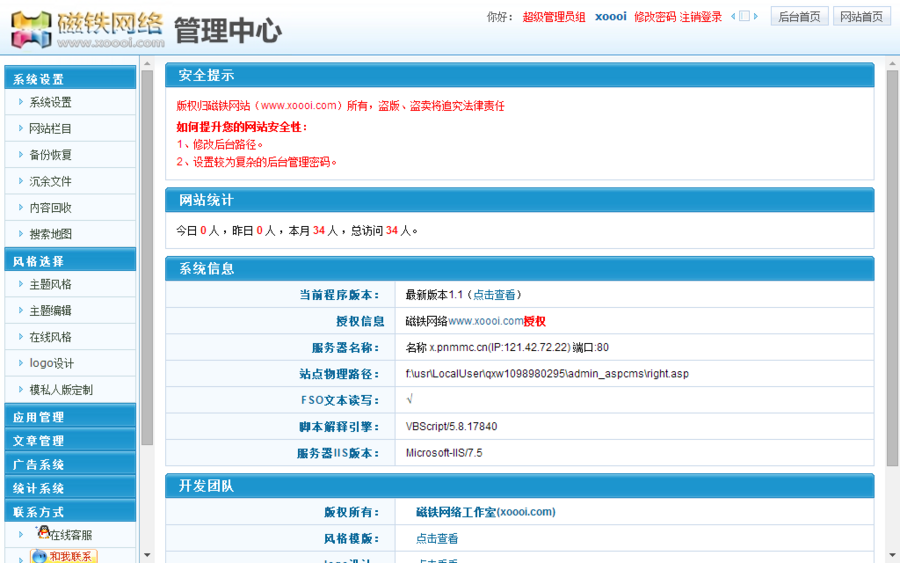Click the 修改密码 link
The height and width of the screenshot is (563, 900).
point(655,17)
